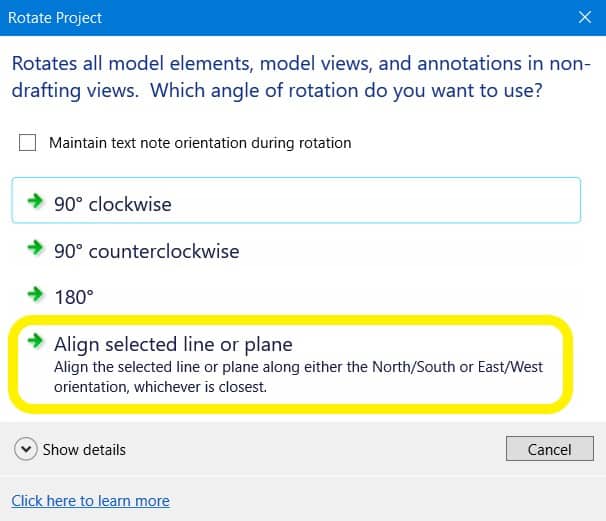
Task: Choose the 90° clockwise rotation option
Action: coord(113,204)
